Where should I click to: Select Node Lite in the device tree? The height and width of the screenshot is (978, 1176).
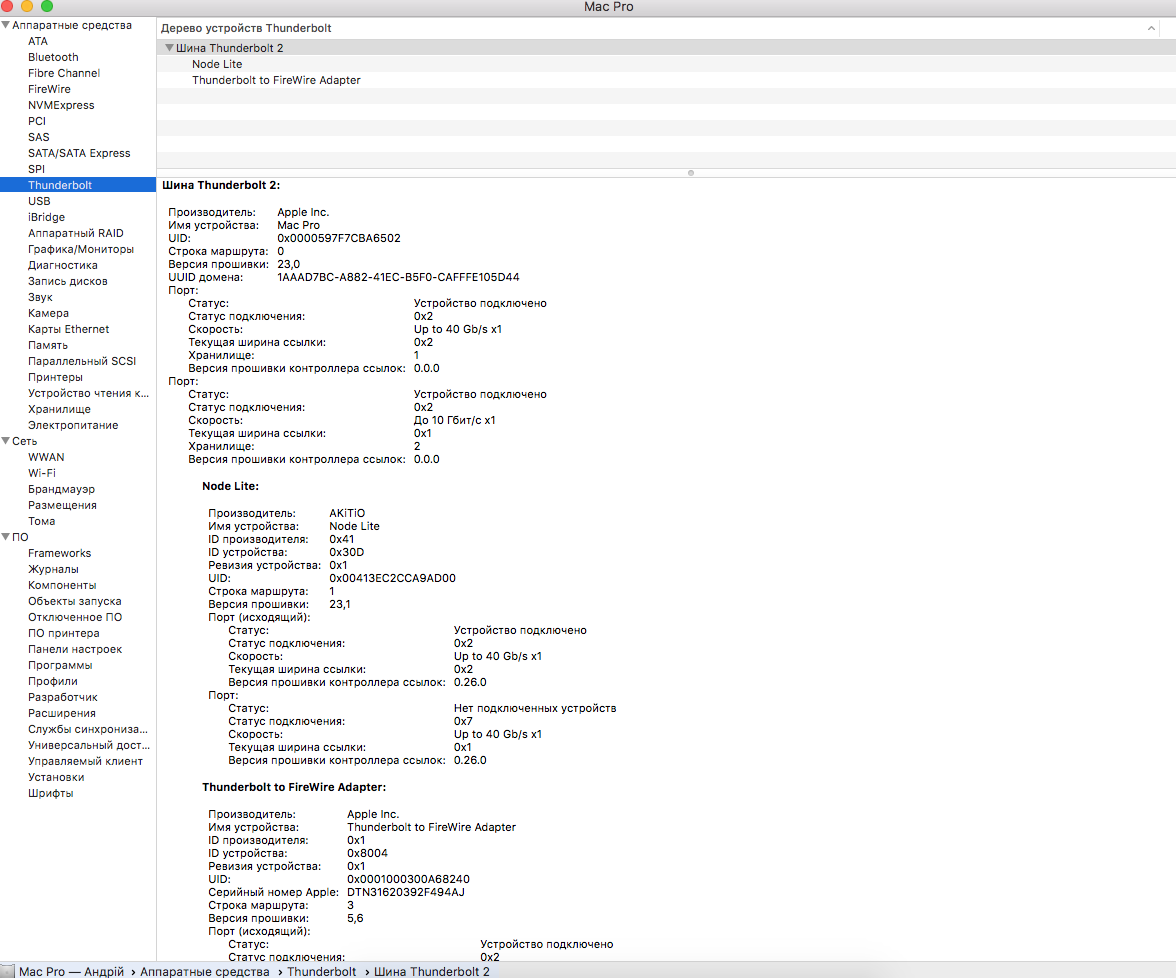pos(217,64)
